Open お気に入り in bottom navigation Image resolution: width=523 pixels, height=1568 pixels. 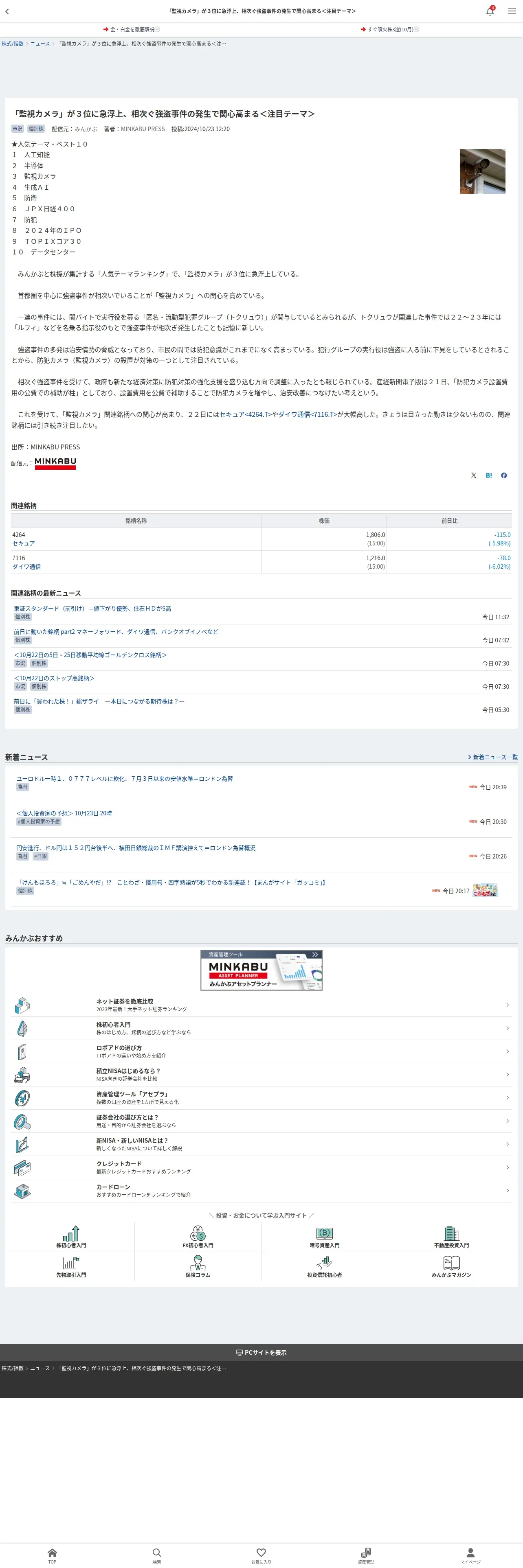click(x=261, y=1555)
